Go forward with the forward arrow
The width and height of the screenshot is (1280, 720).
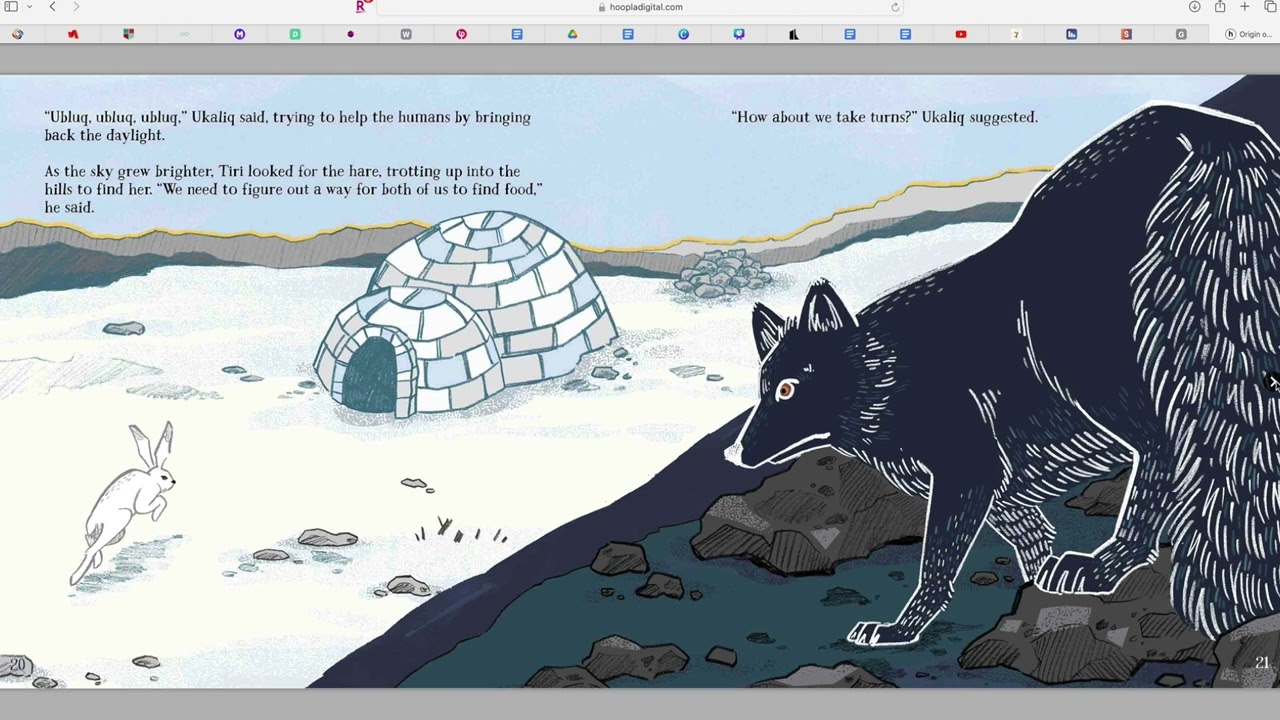click(x=76, y=7)
